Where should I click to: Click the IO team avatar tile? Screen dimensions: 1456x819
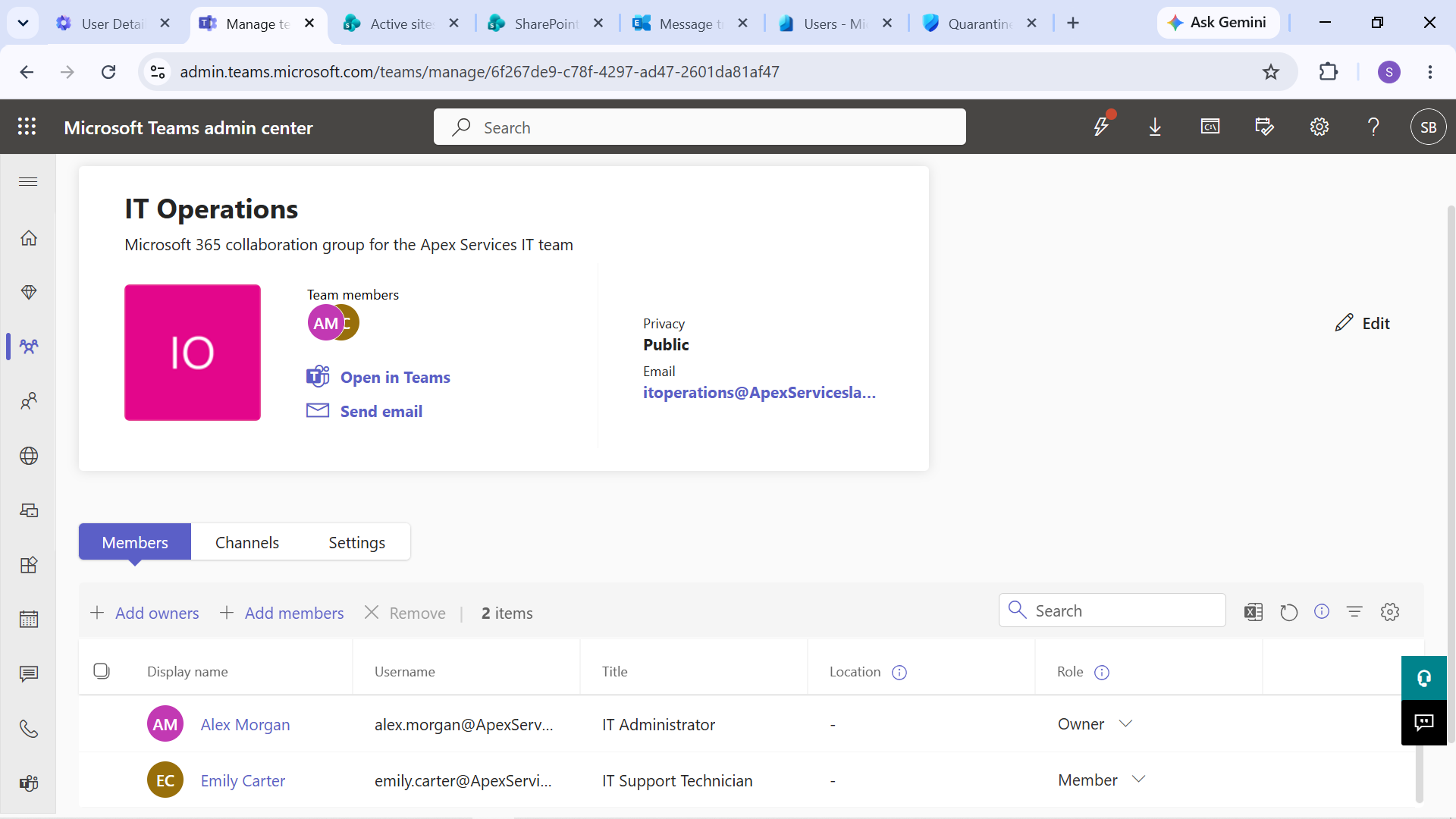[193, 353]
